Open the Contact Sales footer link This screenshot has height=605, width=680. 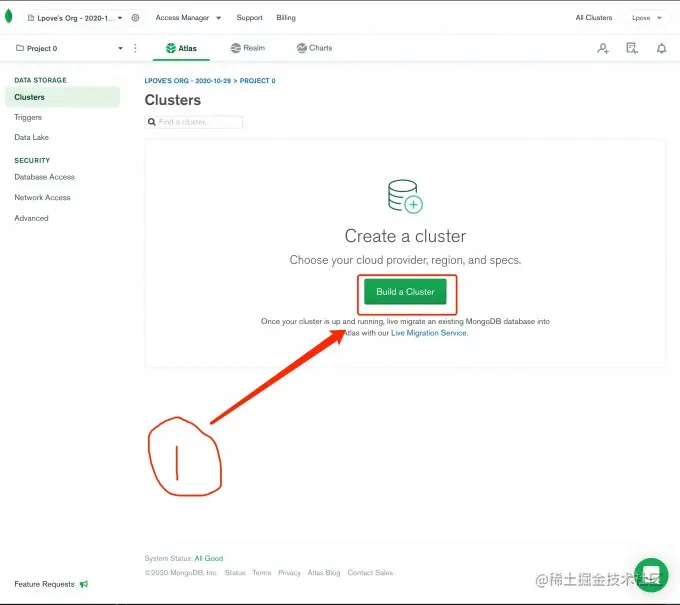click(370, 573)
